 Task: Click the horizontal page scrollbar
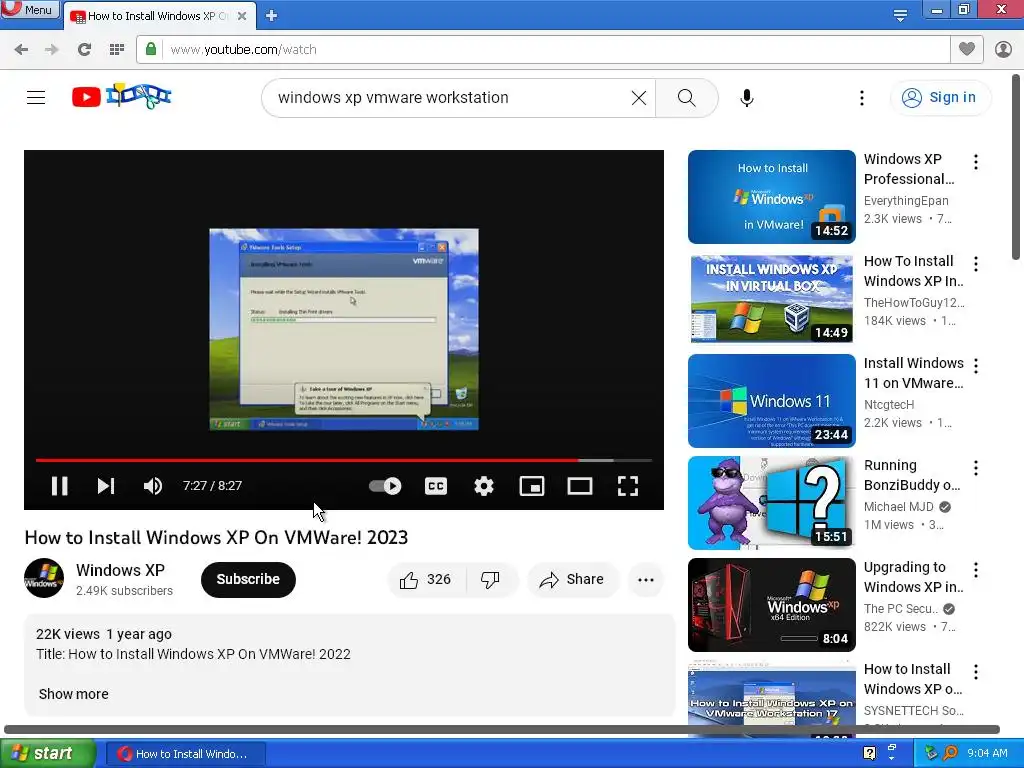[x=502, y=729]
